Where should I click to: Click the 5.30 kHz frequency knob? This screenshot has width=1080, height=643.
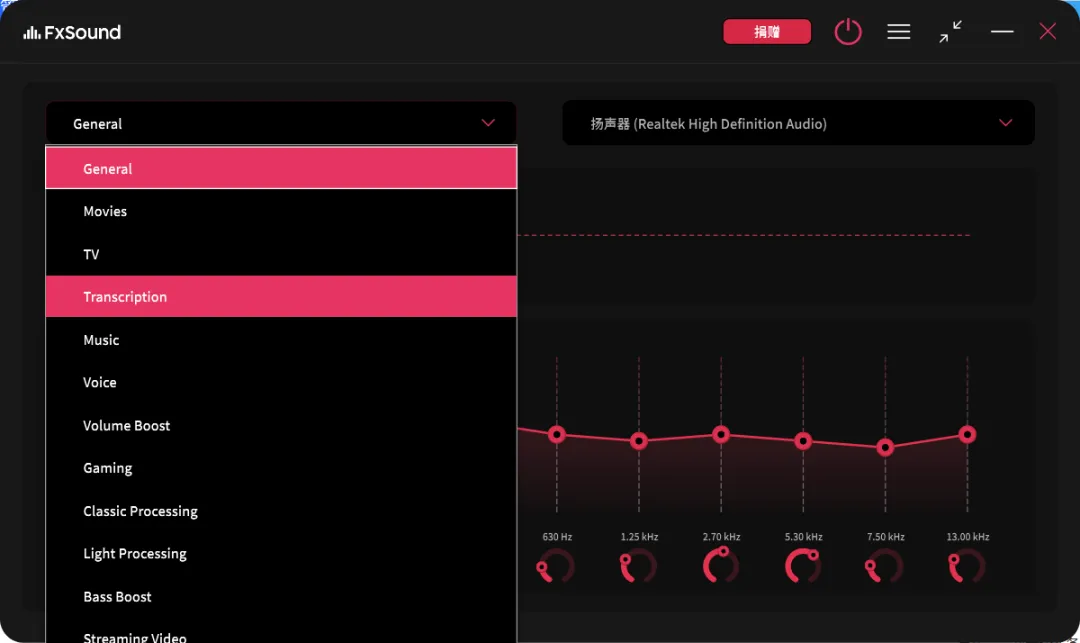click(803, 566)
